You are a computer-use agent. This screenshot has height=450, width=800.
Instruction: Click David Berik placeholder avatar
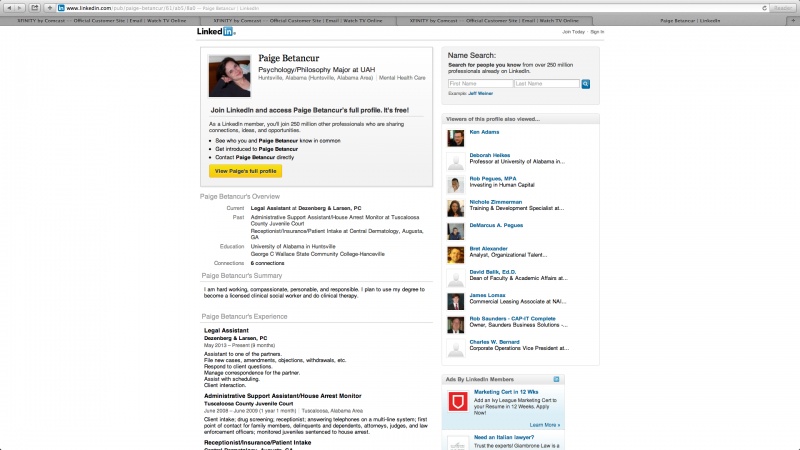456,278
